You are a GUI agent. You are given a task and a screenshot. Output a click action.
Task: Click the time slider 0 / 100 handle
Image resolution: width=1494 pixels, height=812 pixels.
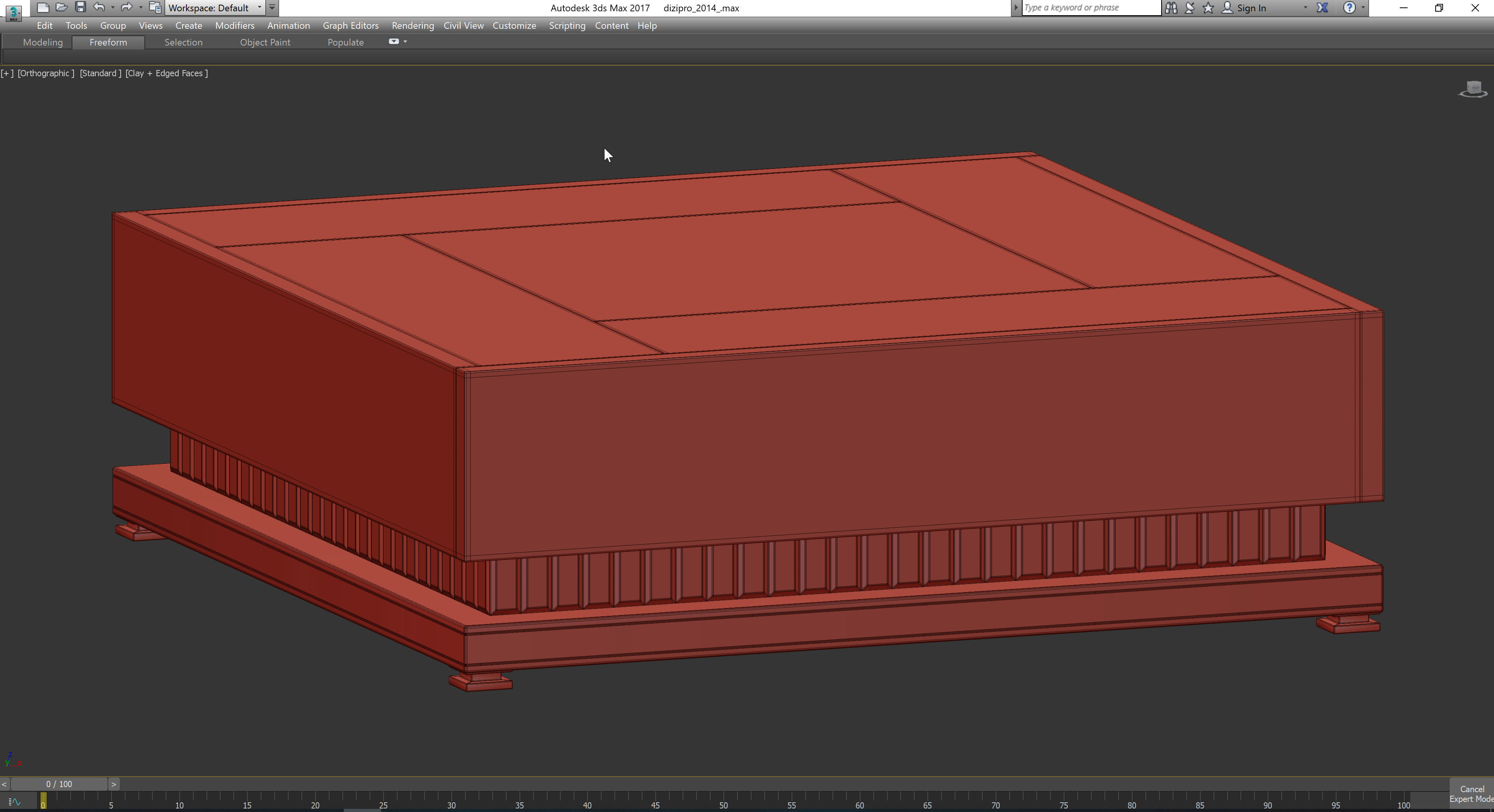point(59,784)
